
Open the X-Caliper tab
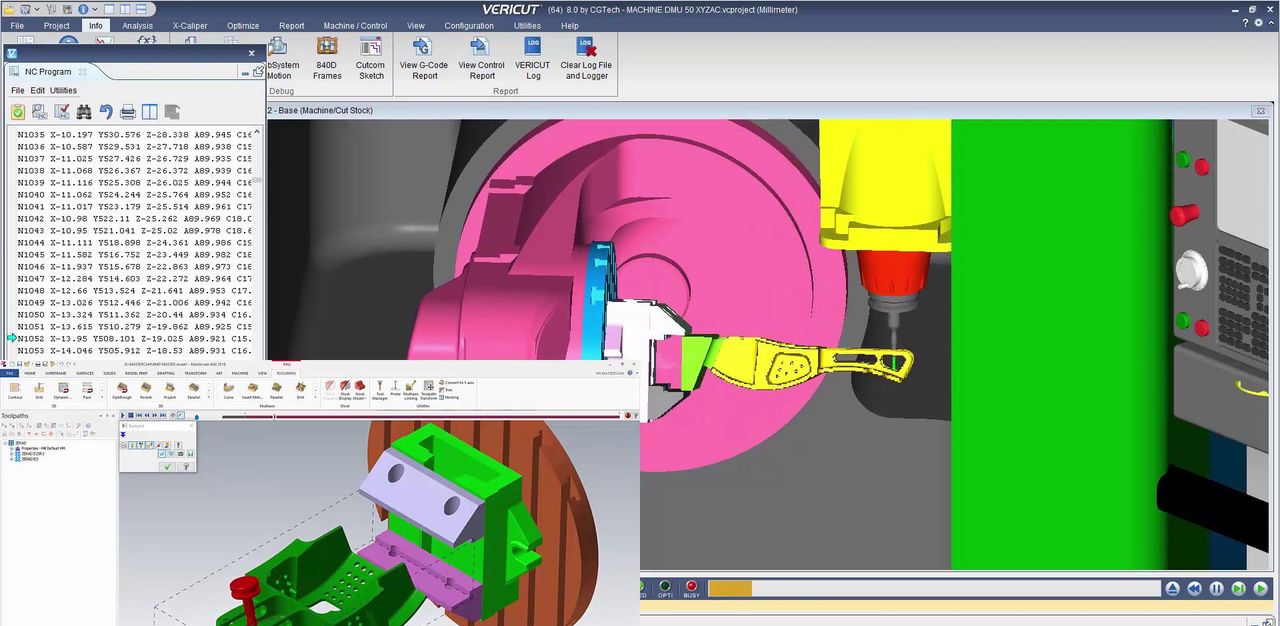pos(190,26)
